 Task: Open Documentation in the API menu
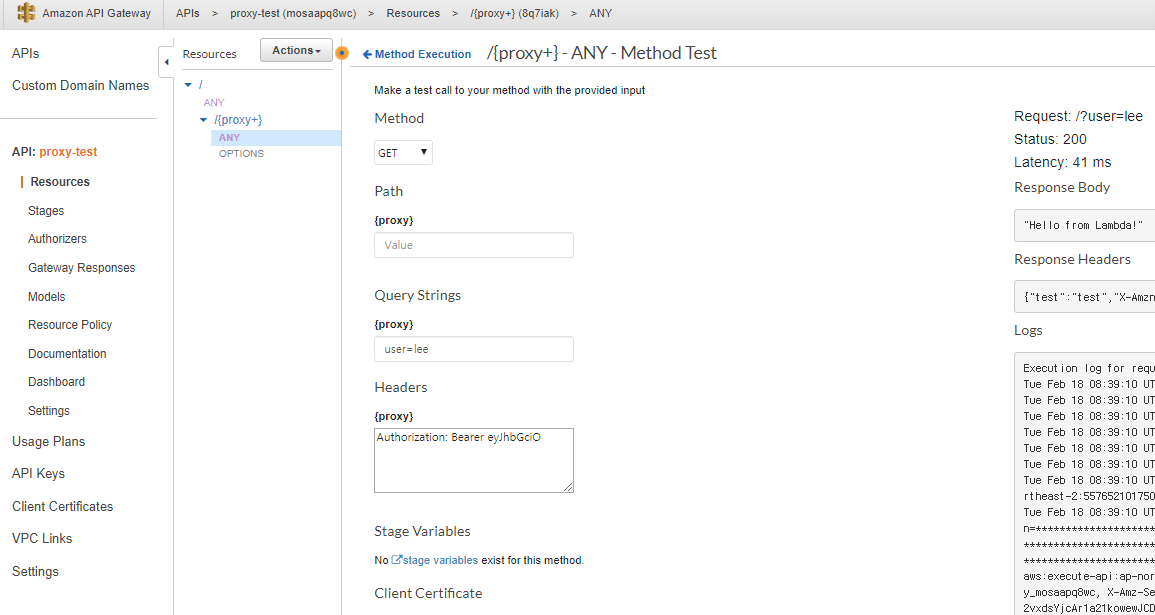tap(67, 354)
